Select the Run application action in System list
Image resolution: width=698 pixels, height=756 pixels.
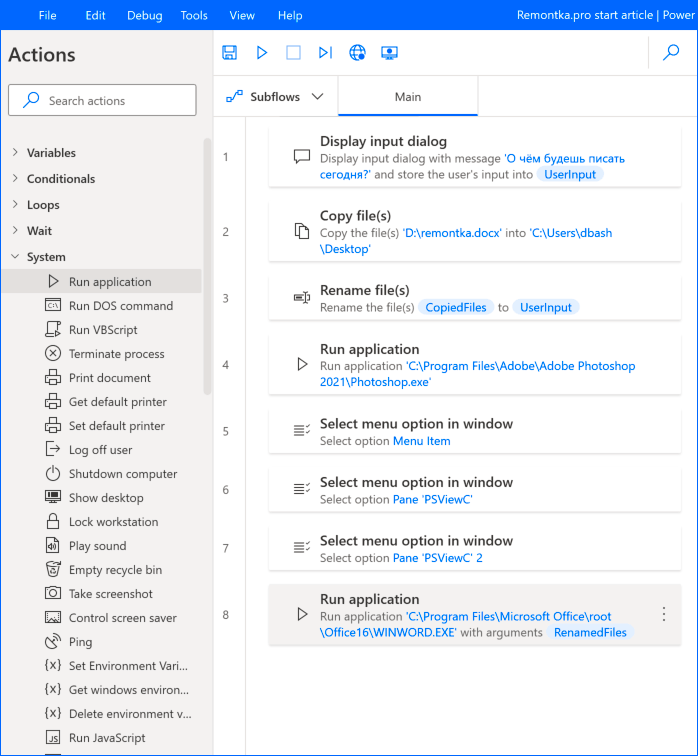[x=102, y=282]
